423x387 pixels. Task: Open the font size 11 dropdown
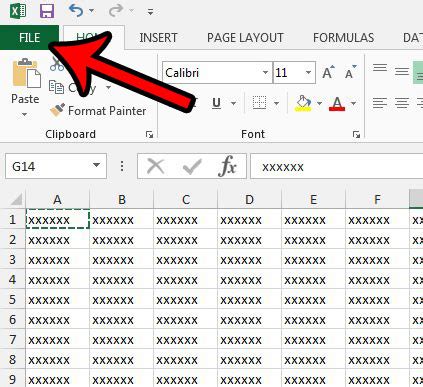coord(308,73)
